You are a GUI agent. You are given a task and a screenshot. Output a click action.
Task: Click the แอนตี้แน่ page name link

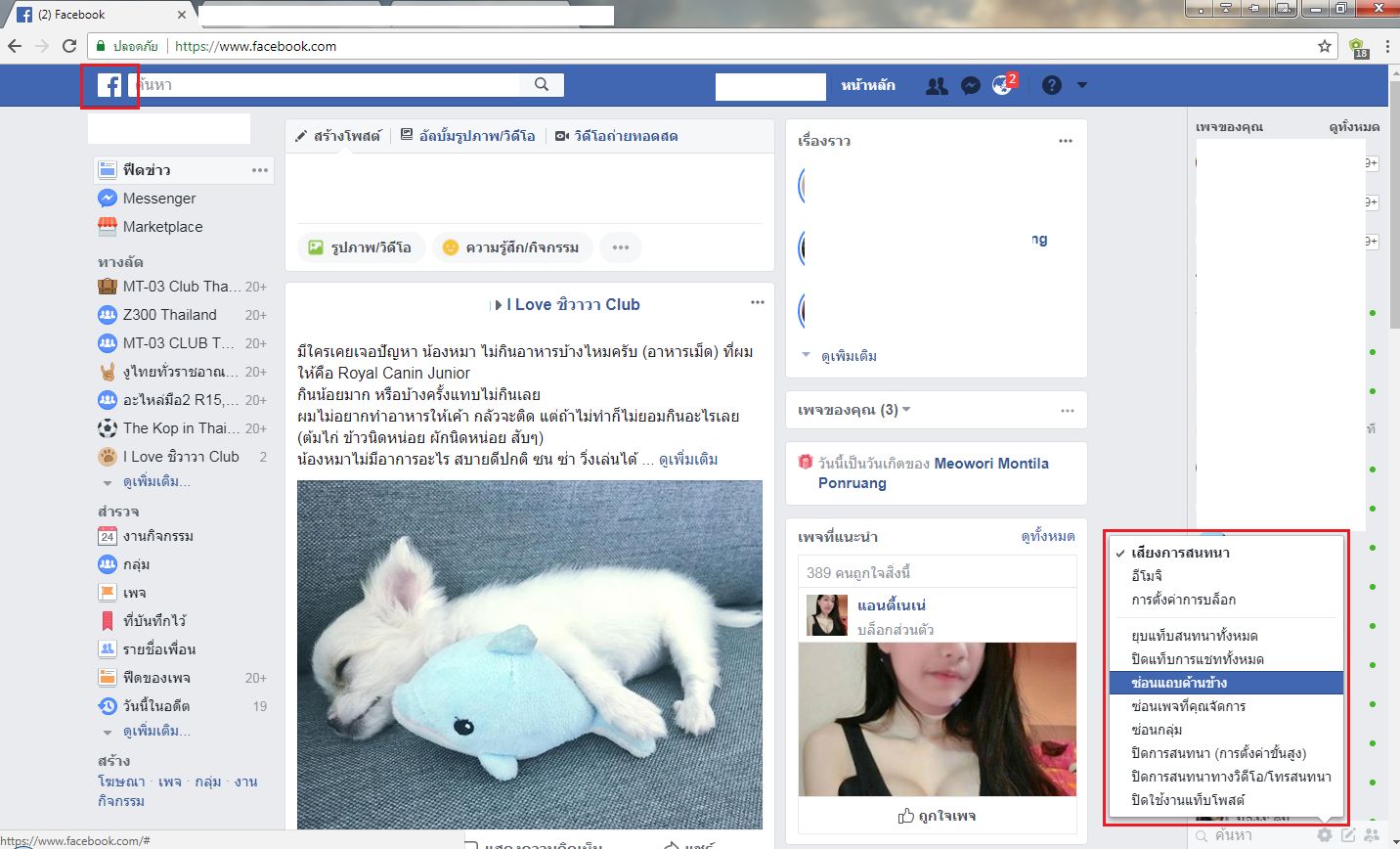tap(892, 604)
